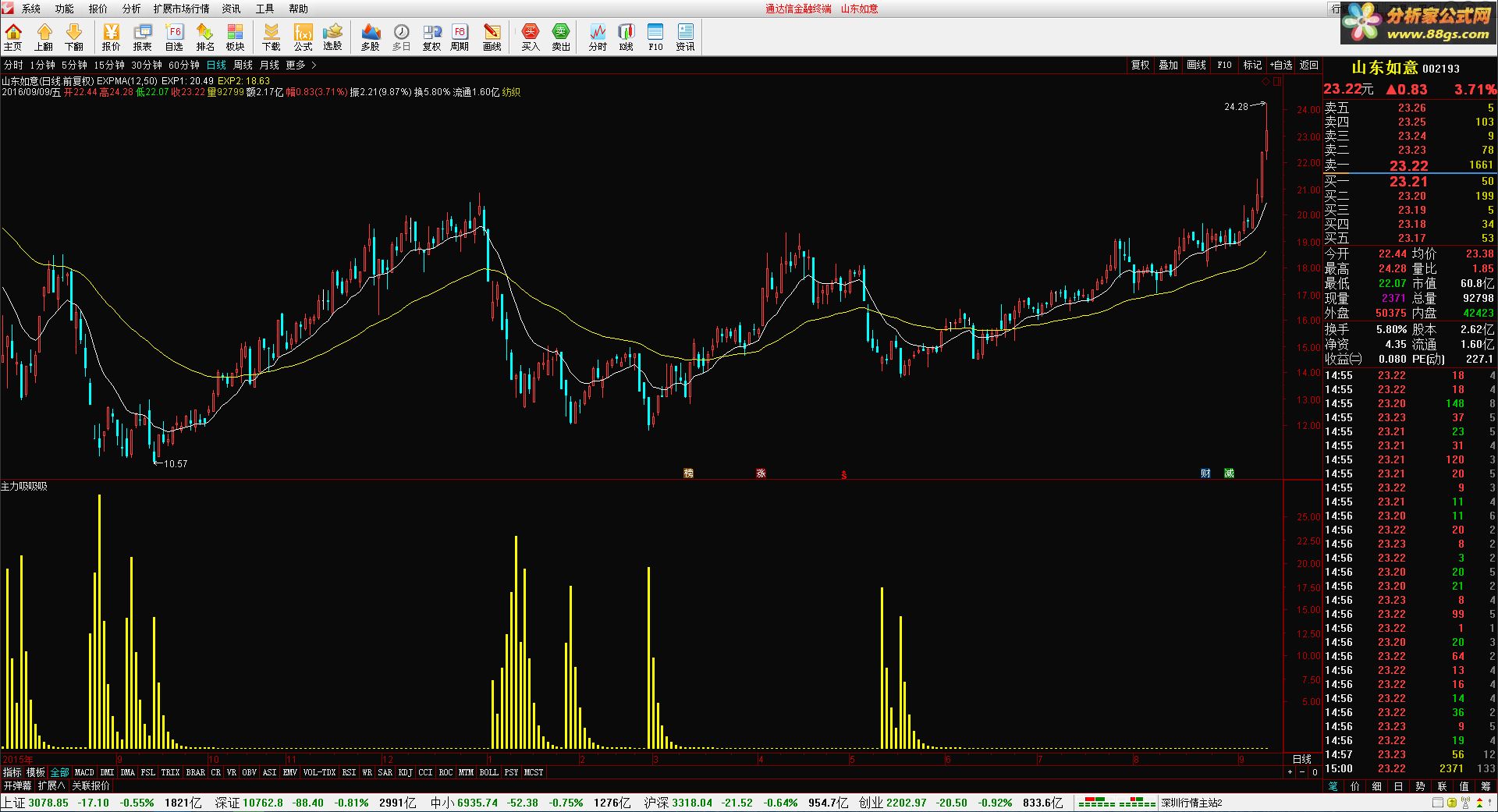Select the 1分钟 period tab
This screenshot has height=812, width=1498.
(42, 65)
